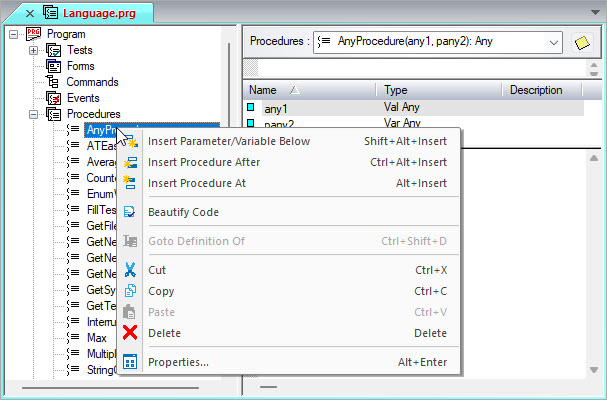This screenshot has width=607, height=400.
Task: Click the Events node icon in tree
Action: click(x=53, y=98)
